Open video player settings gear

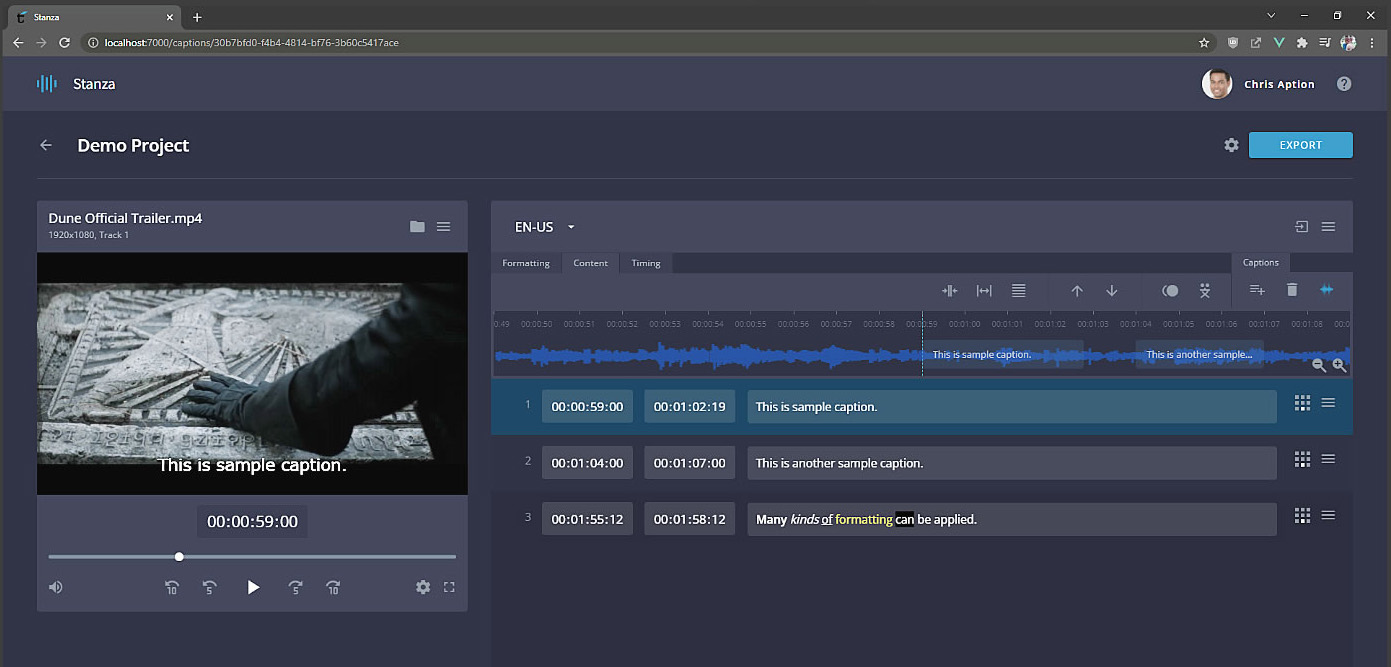[x=423, y=587]
